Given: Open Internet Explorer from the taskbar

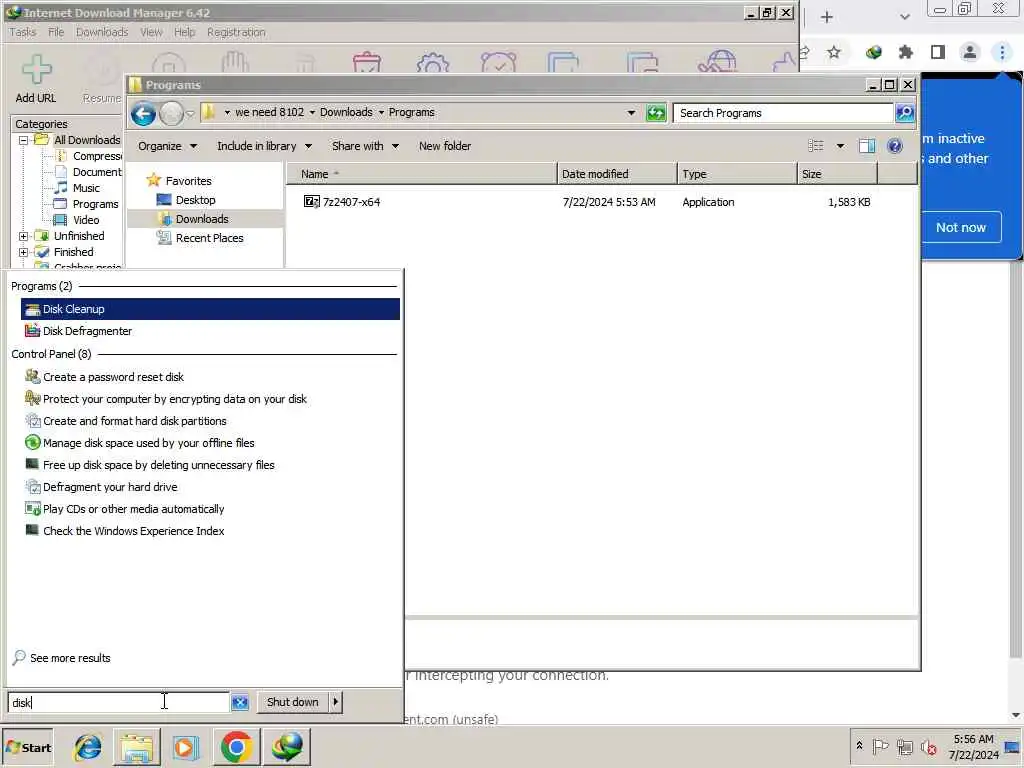Looking at the screenshot, I should (88, 747).
